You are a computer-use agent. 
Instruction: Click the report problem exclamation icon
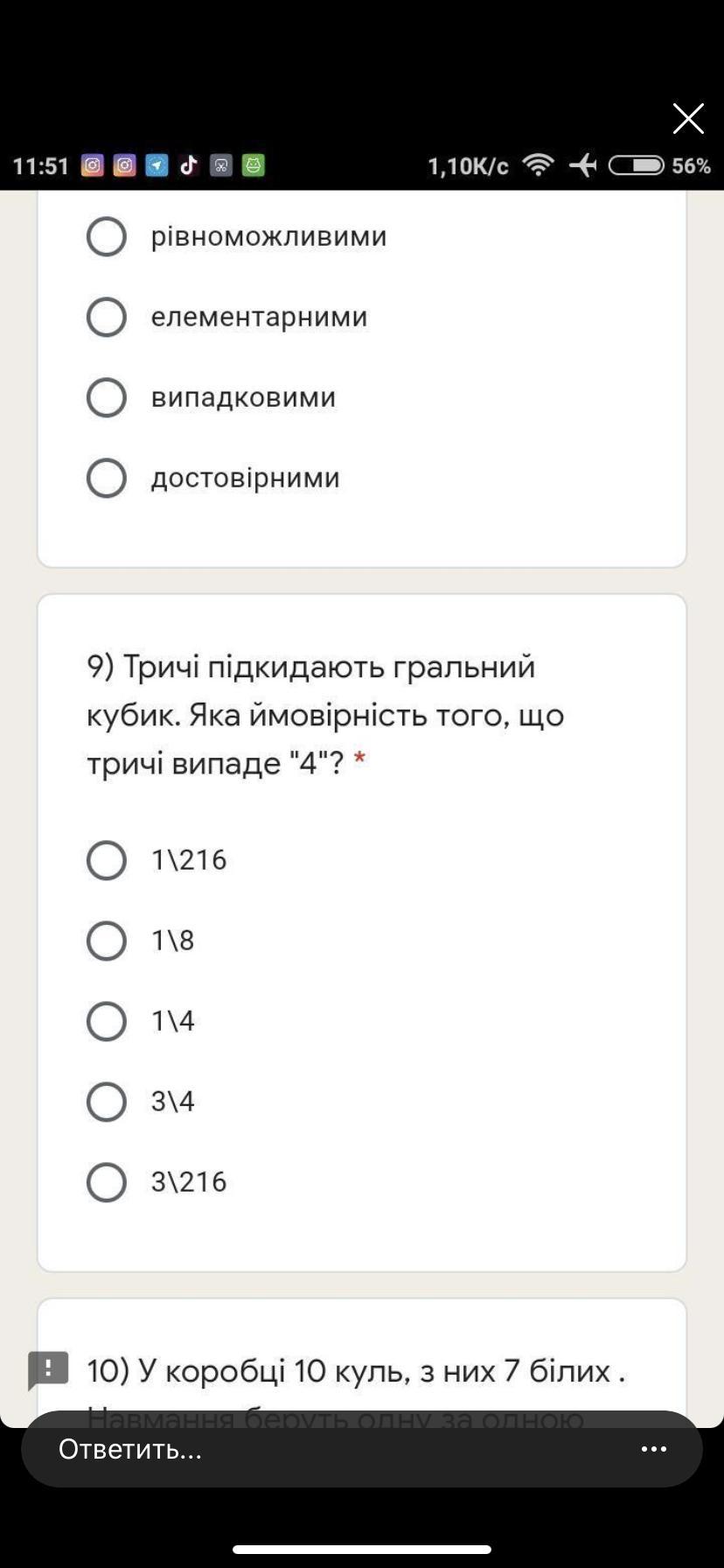(48, 1369)
